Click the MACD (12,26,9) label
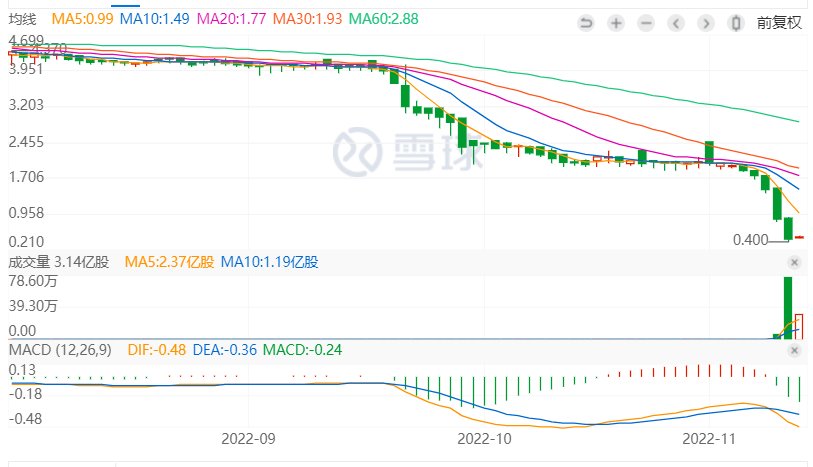The image size is (813, 467). point(60,350)
